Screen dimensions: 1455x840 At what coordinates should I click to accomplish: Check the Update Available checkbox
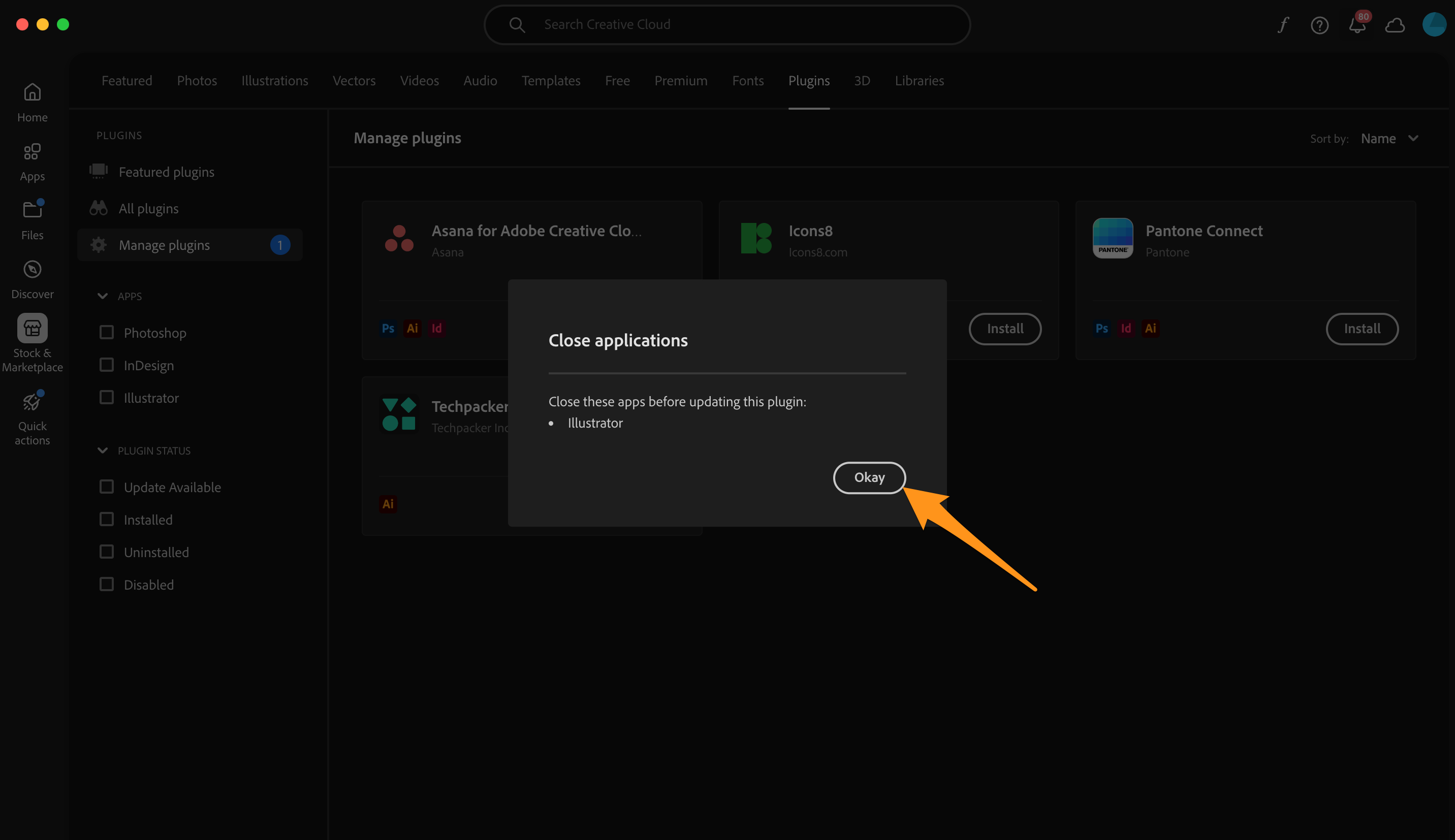click(107, 487)
